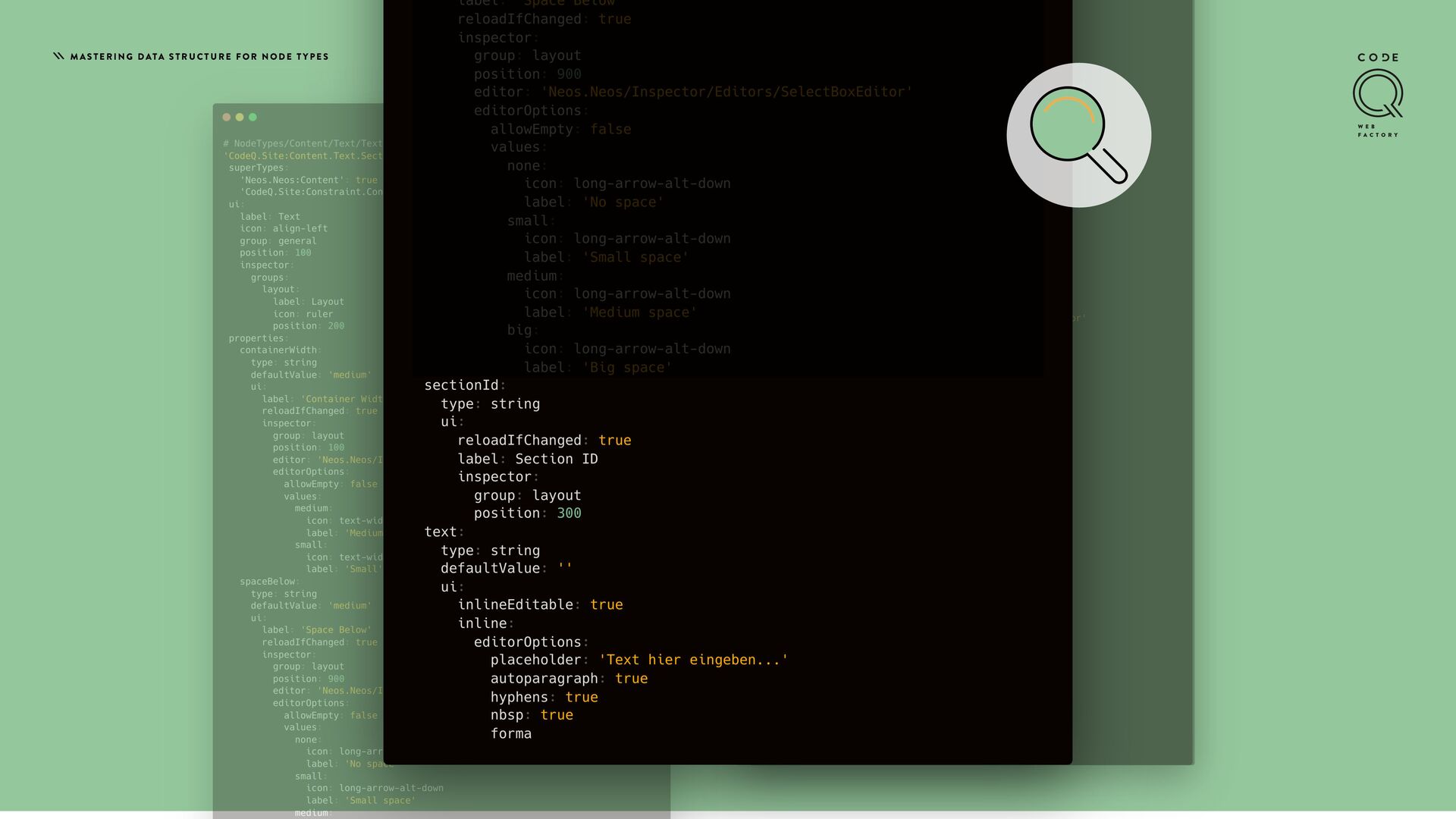Click the 'Mastering Data Structure For Node Types' heading
The image size is (1456, 819).
(x=199, y=57)
